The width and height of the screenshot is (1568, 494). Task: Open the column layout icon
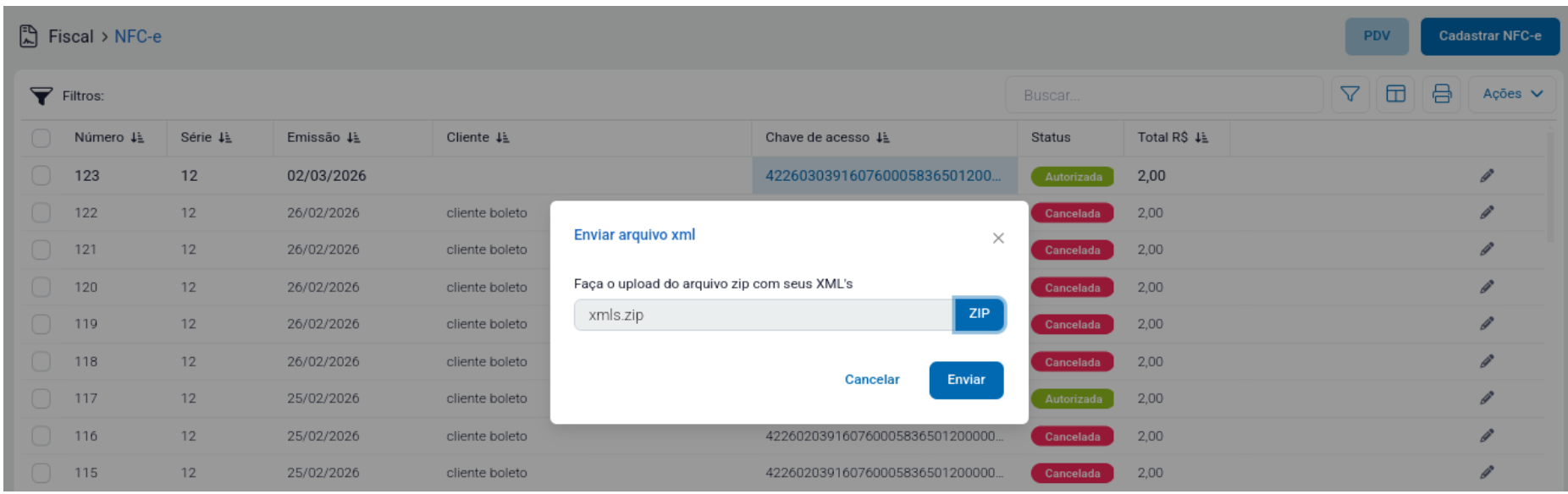[1395, 94]
